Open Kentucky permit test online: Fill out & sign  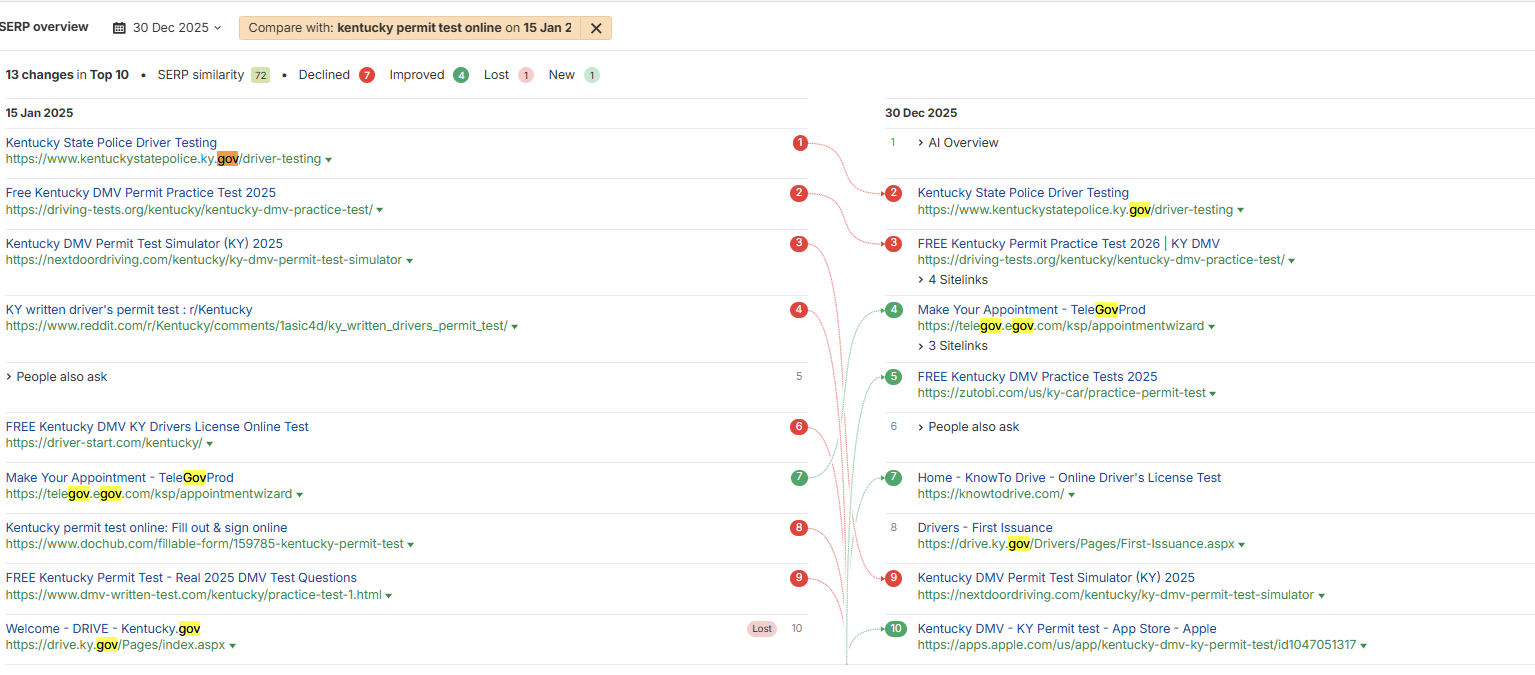tap(146, 528)
